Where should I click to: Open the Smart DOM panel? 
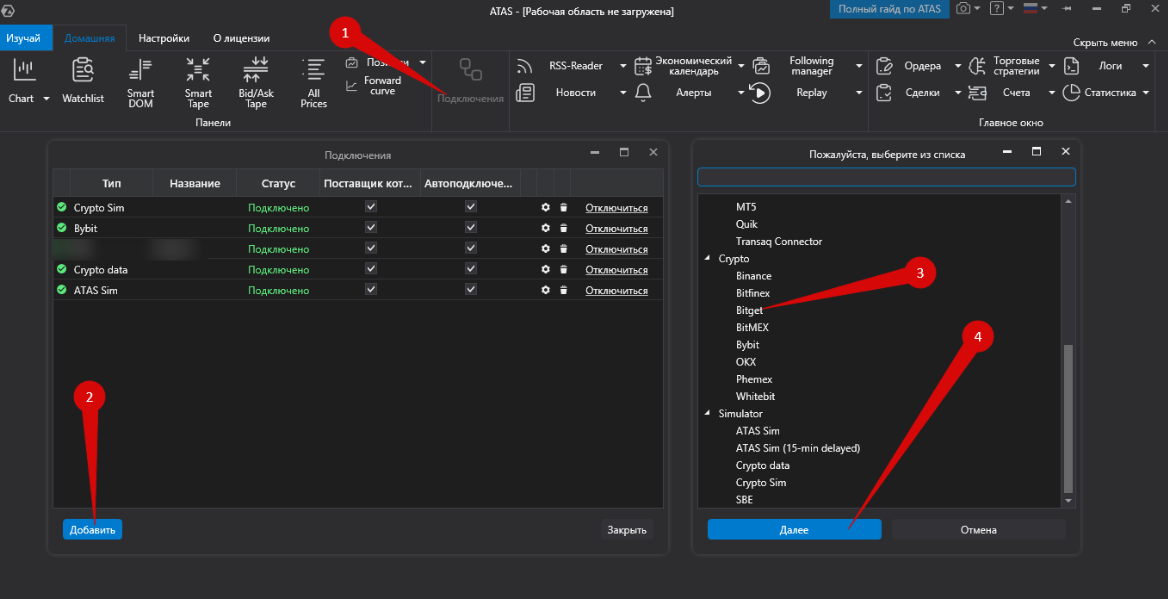pyautogui.click(x=140, y=83)
